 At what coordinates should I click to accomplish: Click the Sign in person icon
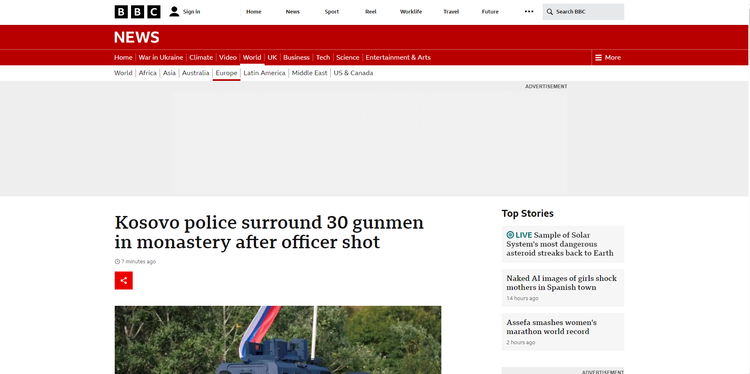[174, 11]
